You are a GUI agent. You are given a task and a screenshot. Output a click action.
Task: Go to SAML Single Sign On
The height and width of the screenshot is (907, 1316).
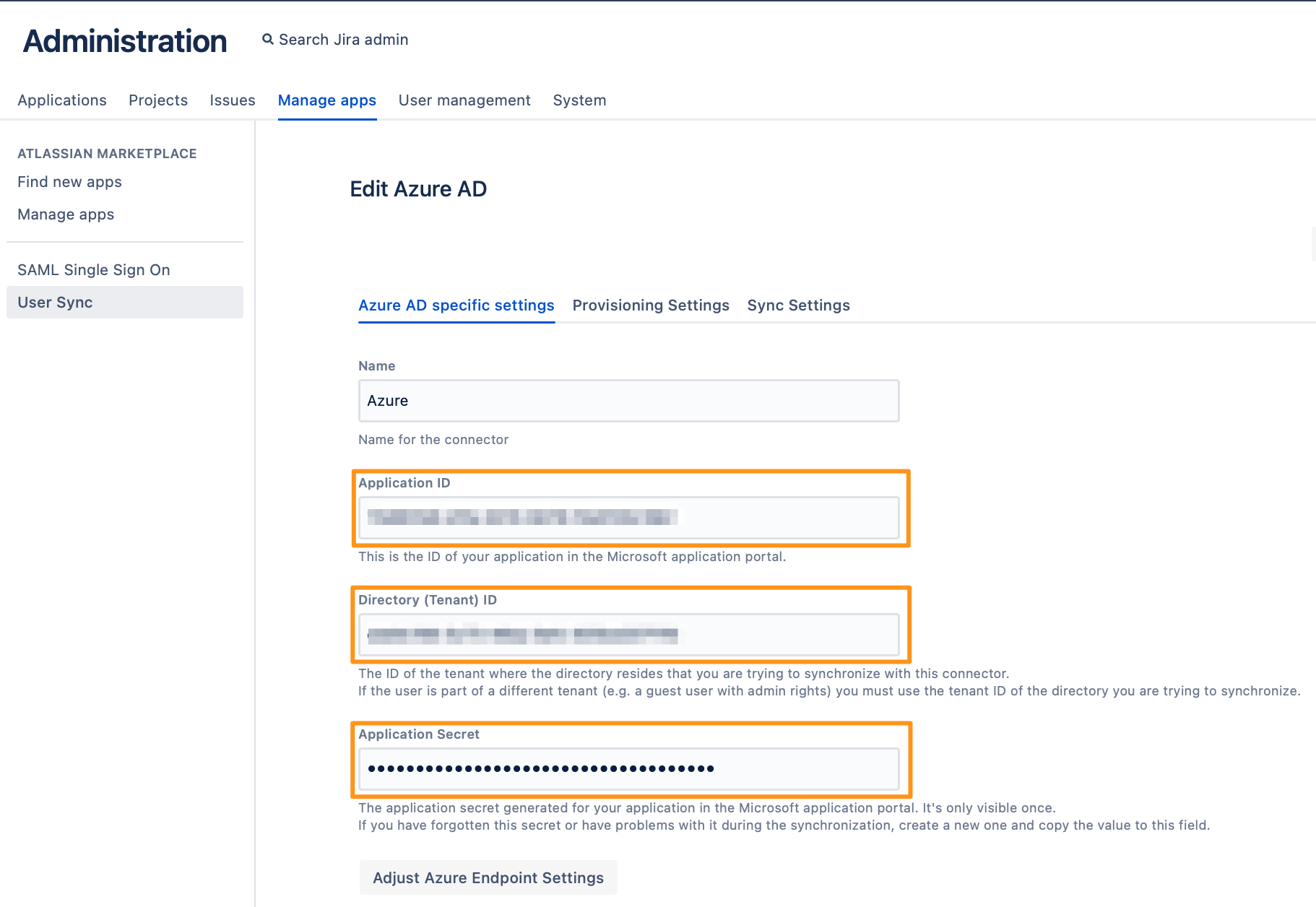94,270
